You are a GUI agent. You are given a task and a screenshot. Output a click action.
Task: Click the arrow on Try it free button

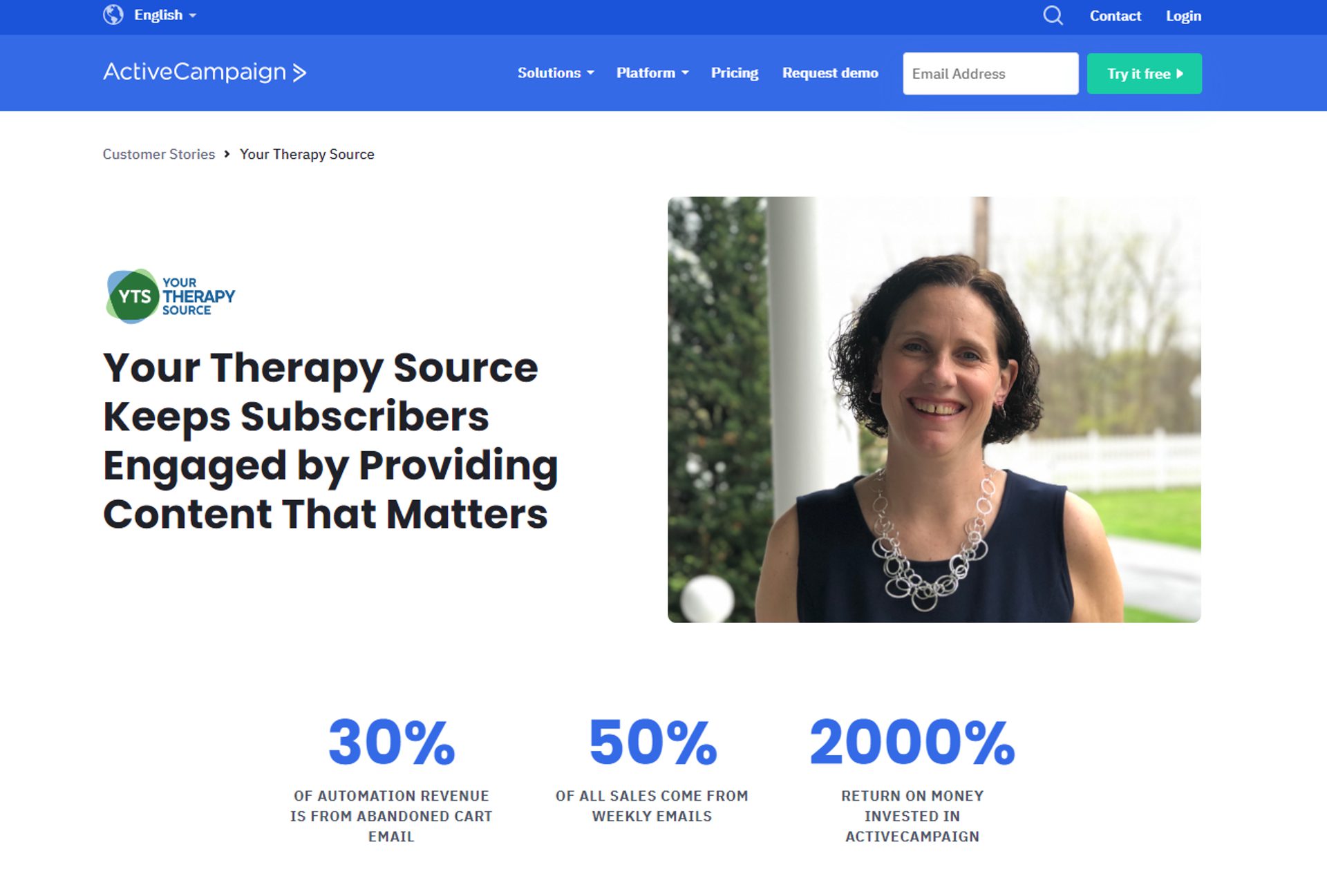coord(1180,73)
